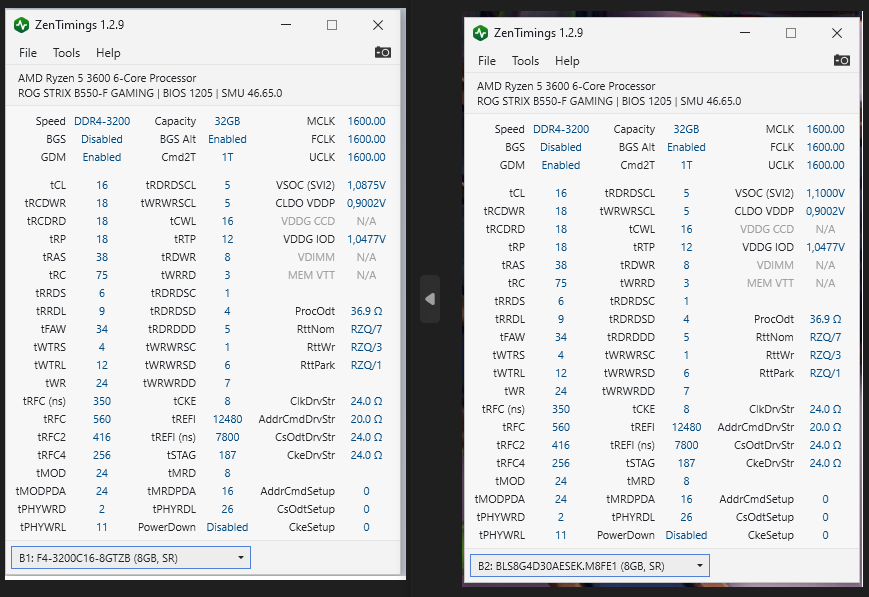Close the left ZenTimings window

tap(378, 25)
